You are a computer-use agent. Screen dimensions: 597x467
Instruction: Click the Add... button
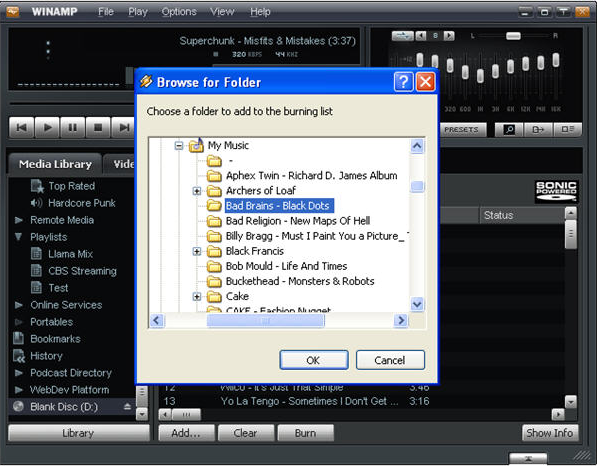click(x=186, y=433)
